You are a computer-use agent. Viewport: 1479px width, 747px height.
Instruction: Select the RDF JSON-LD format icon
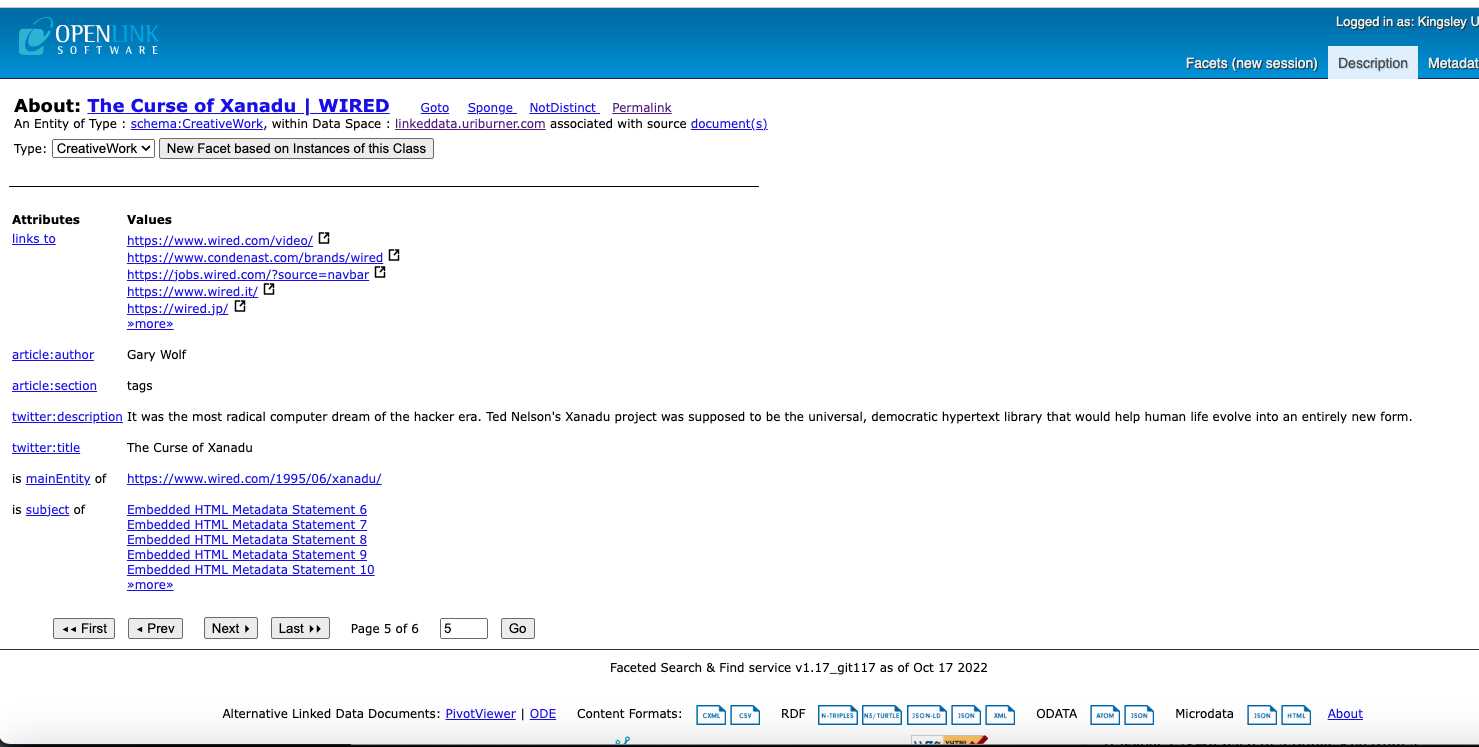(927, 714)
